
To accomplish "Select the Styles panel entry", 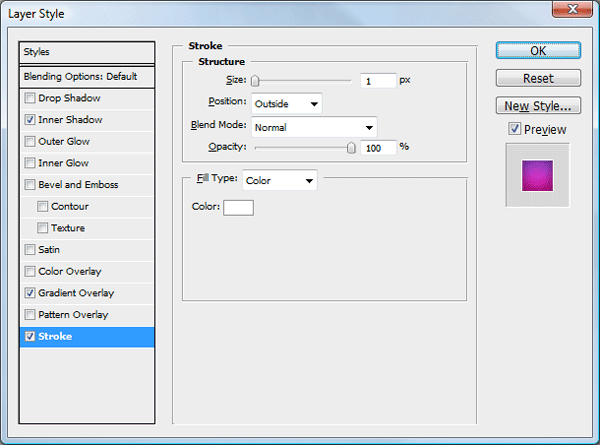I will click(x=87, y=52).
